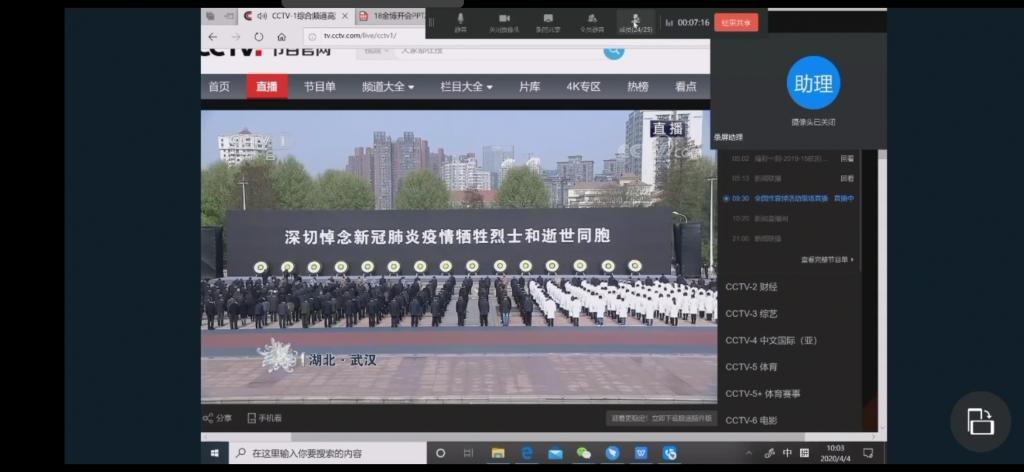
Task: Open the 4K专区 menu item
Action: [x=583, y=87]
